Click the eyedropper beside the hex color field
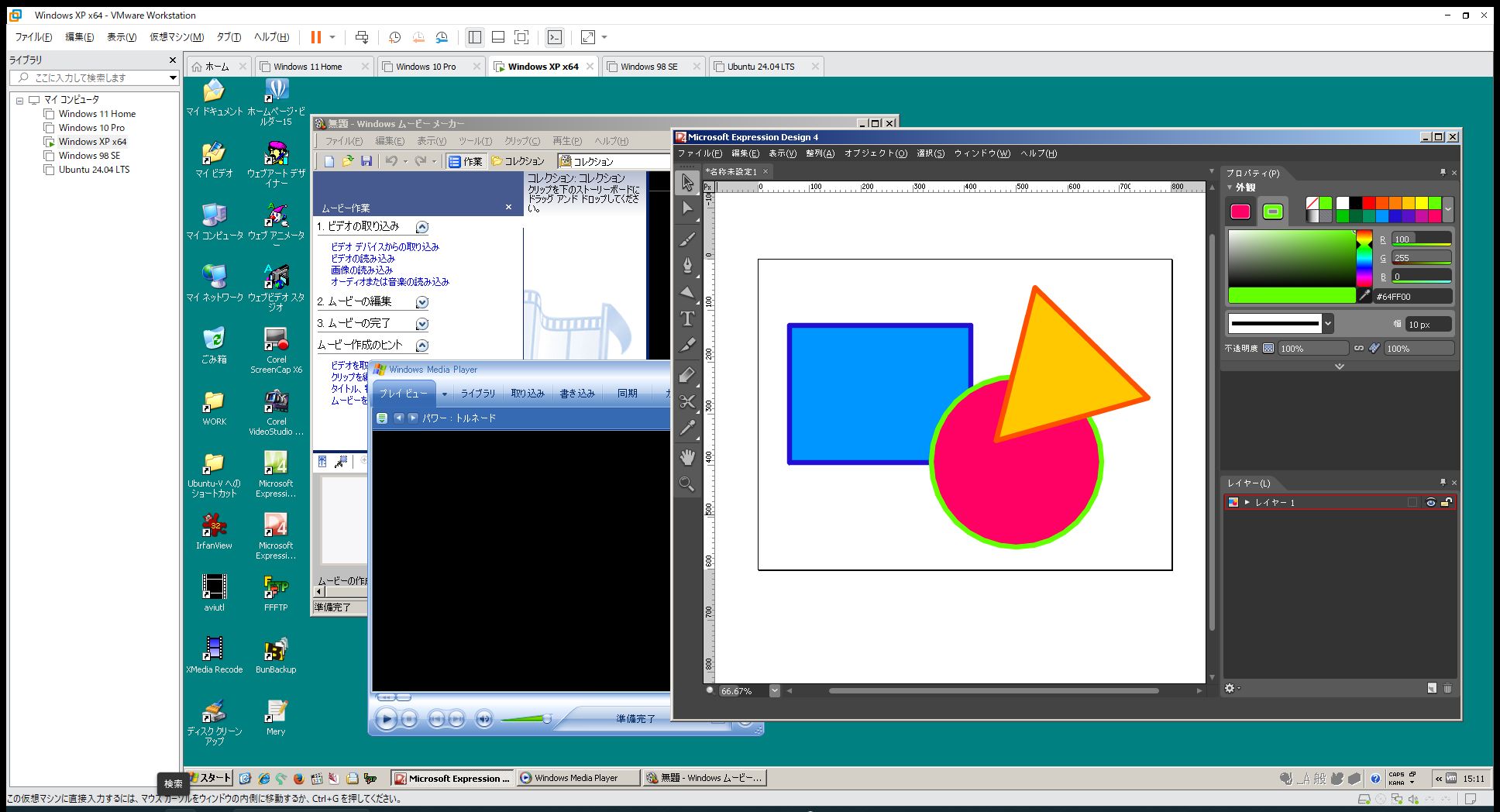This screenshot has height=812, width=1500. (1364, 296)
